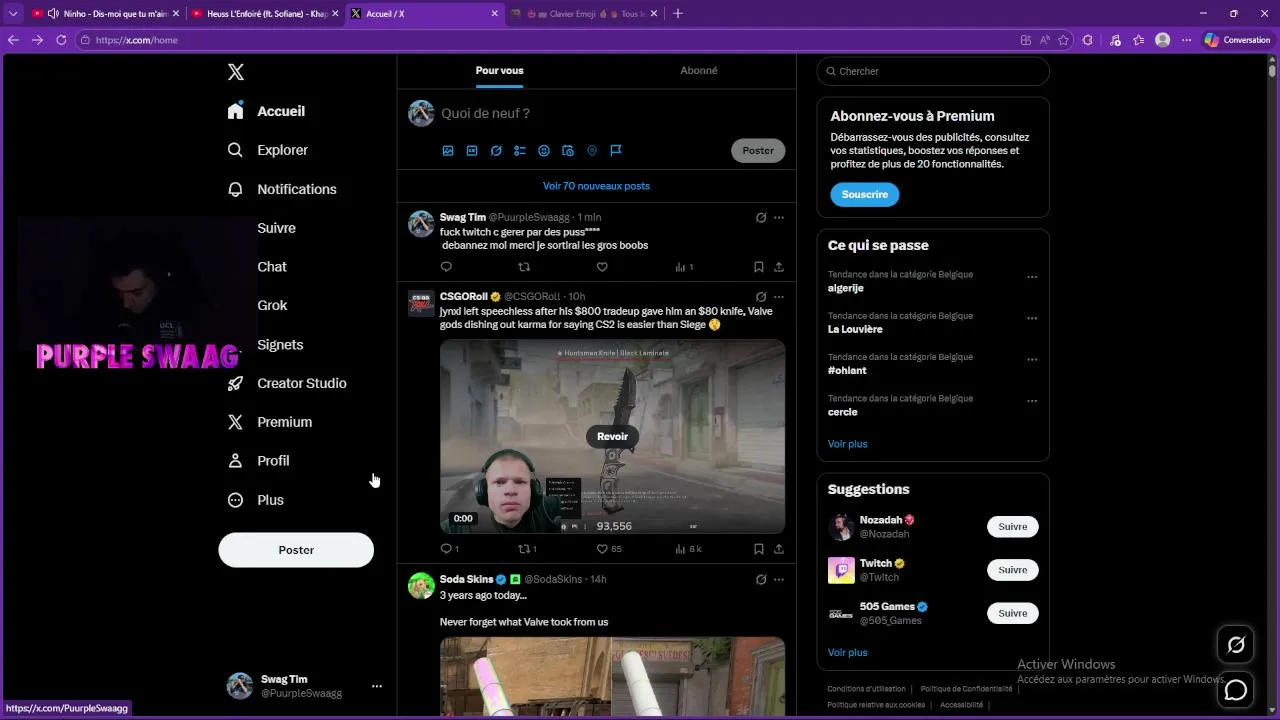This screenshot has height=720, width=1280.
Task: Open options for algerije trend
Action: coord(1032,277)
